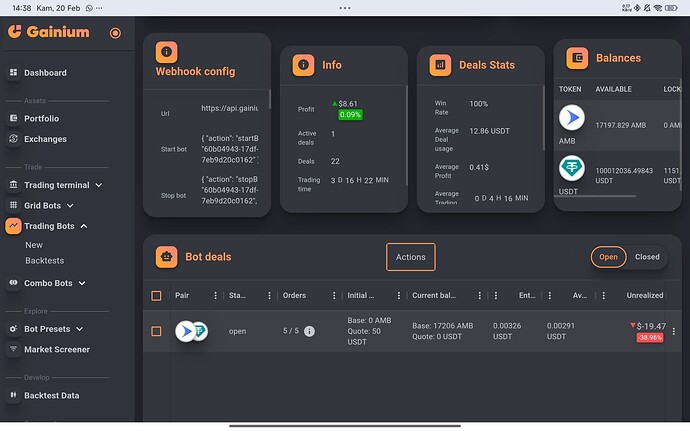Click the Start bot JSON payload
This screenshot has height=431, width=690.
coord(230,149)
